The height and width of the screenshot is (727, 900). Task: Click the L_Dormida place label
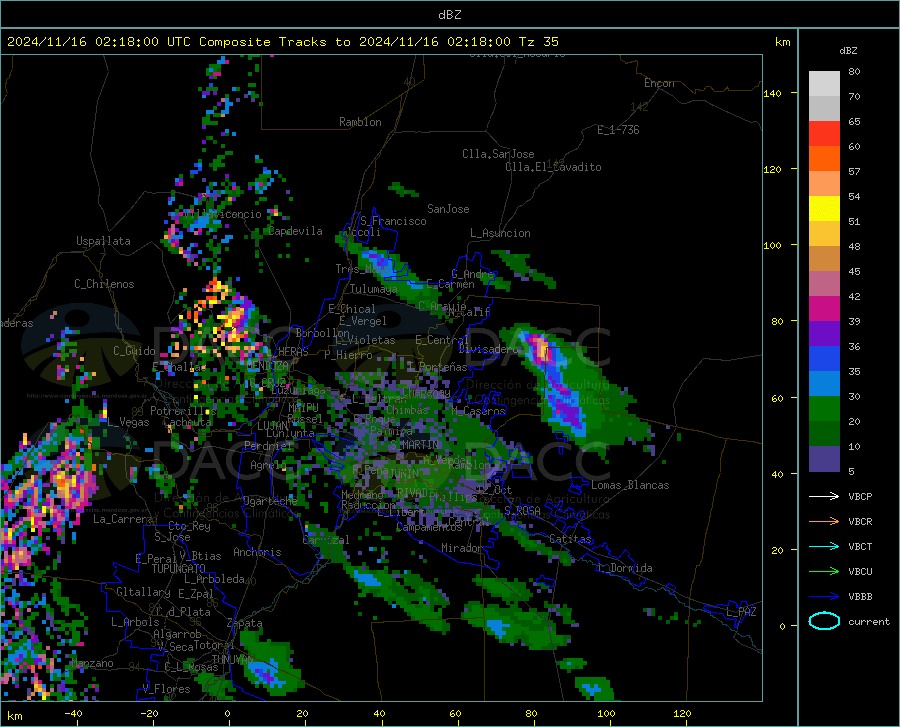(624, 568)
